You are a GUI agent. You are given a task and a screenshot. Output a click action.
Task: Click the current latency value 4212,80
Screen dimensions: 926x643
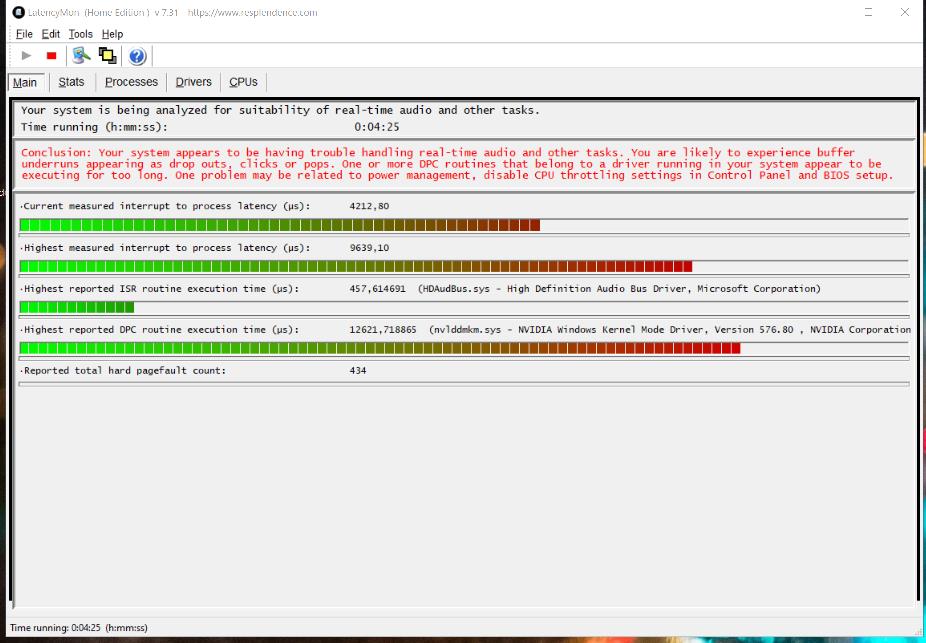coord(369,206)
